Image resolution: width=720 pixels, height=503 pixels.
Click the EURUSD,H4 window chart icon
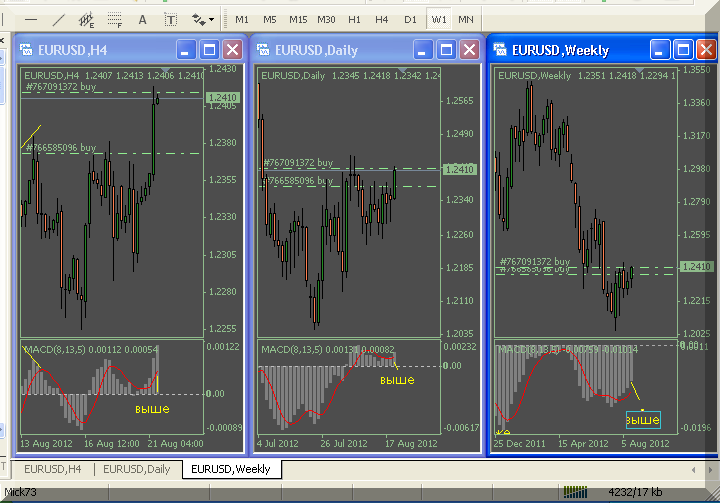click(x=26, y=49)
